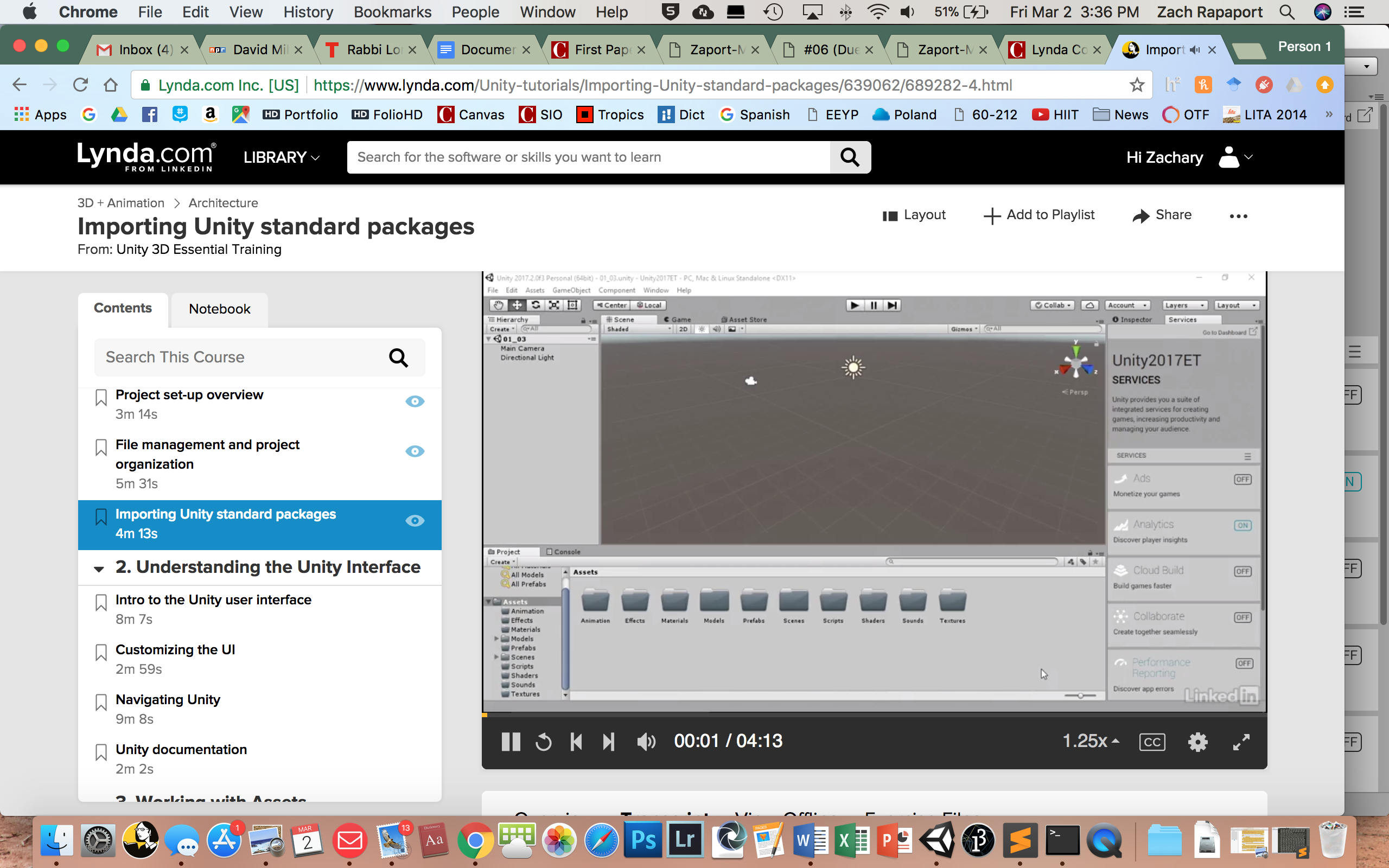Image resolution: width=1389 pixels, height=868 pixels.
Task: Skip to the next video
Action: point(608,742)
